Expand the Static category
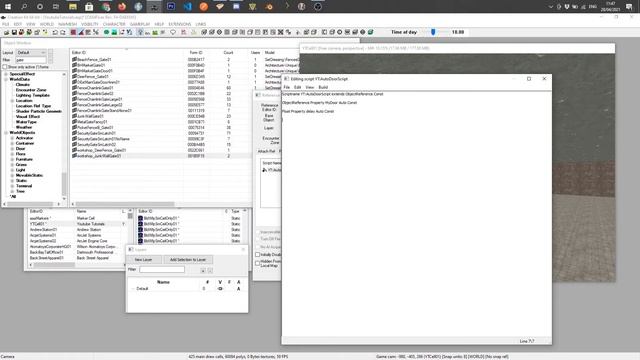The image size is (640, 360). tap(12, 180)
